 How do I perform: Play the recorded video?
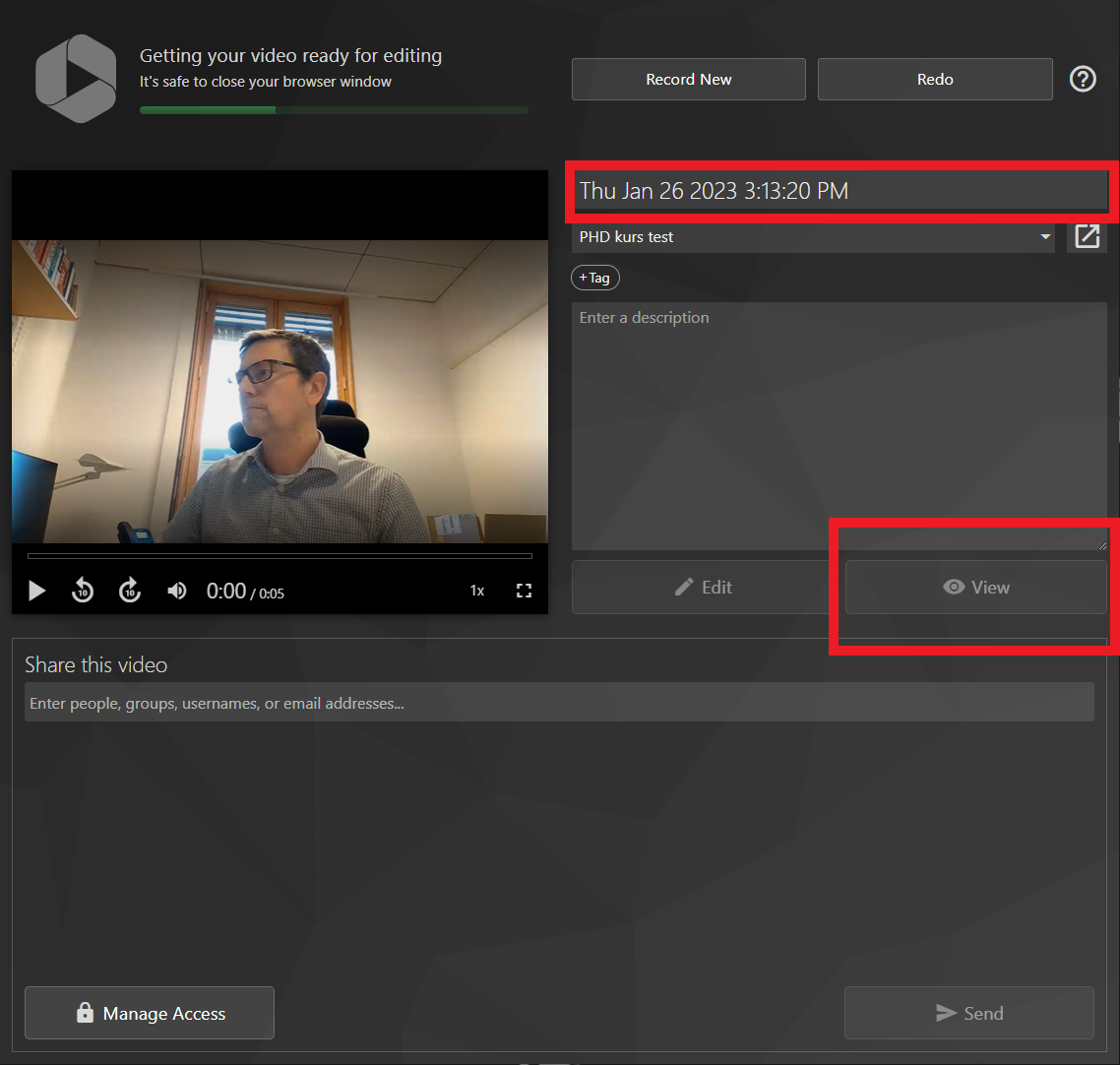tap(36, 591)
